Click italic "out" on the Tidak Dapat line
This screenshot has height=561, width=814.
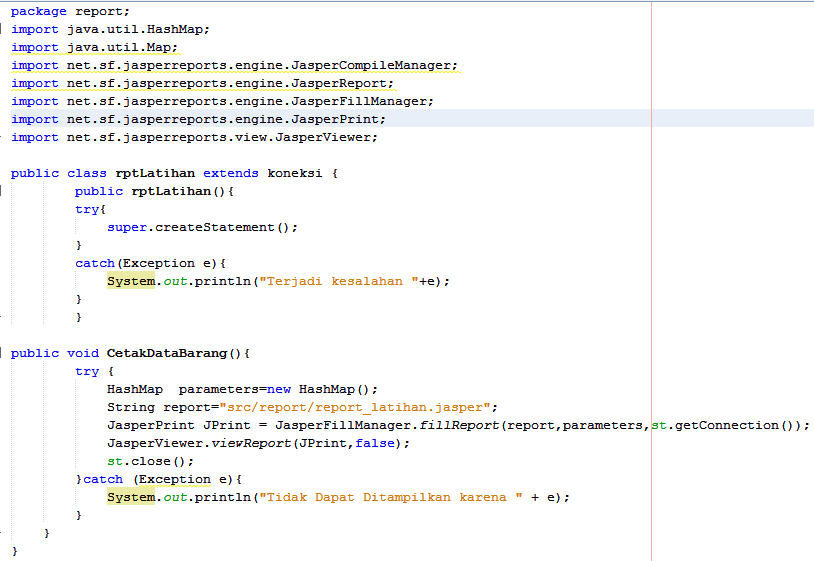(x=175, y=497)
